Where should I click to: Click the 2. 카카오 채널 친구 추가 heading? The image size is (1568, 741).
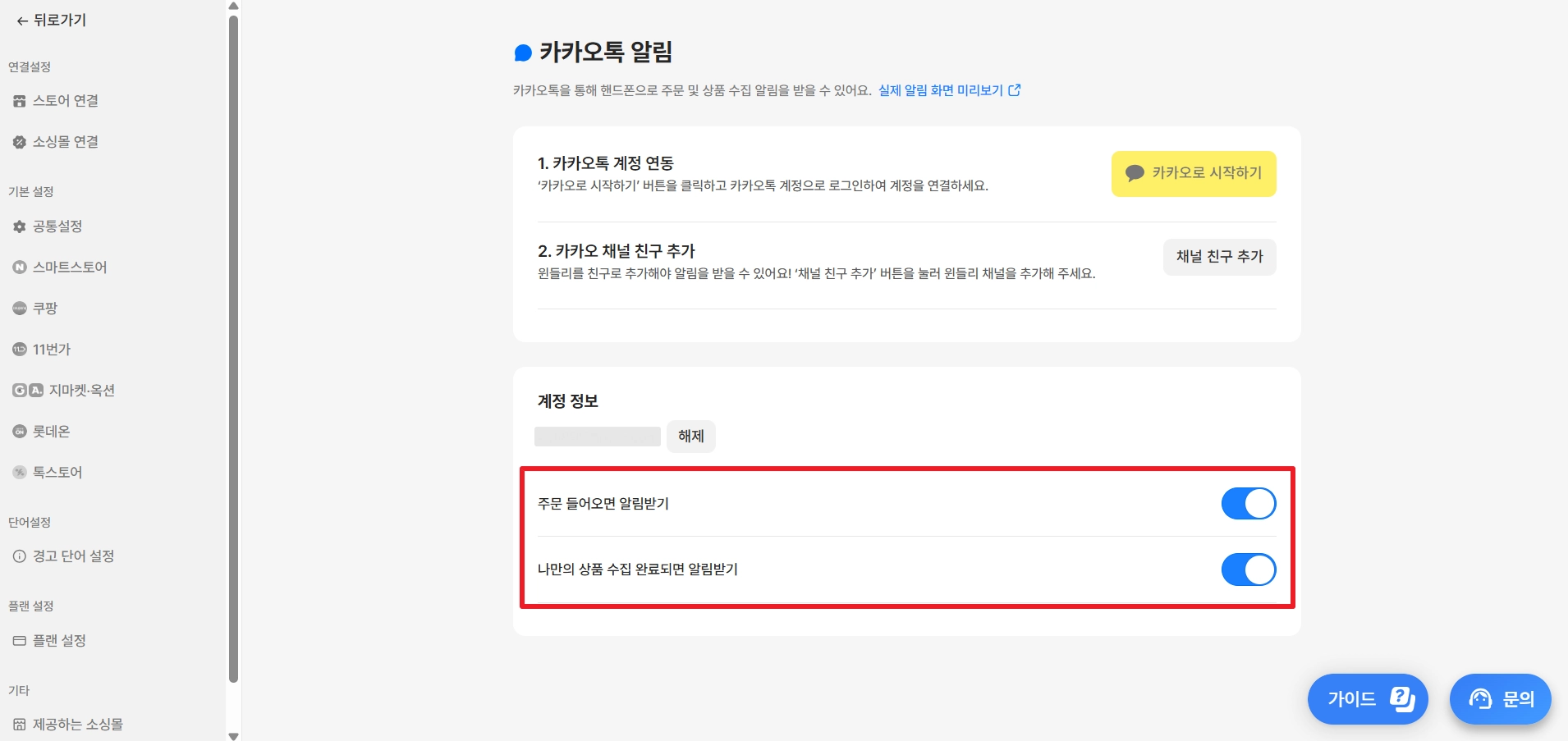[617, 251]
